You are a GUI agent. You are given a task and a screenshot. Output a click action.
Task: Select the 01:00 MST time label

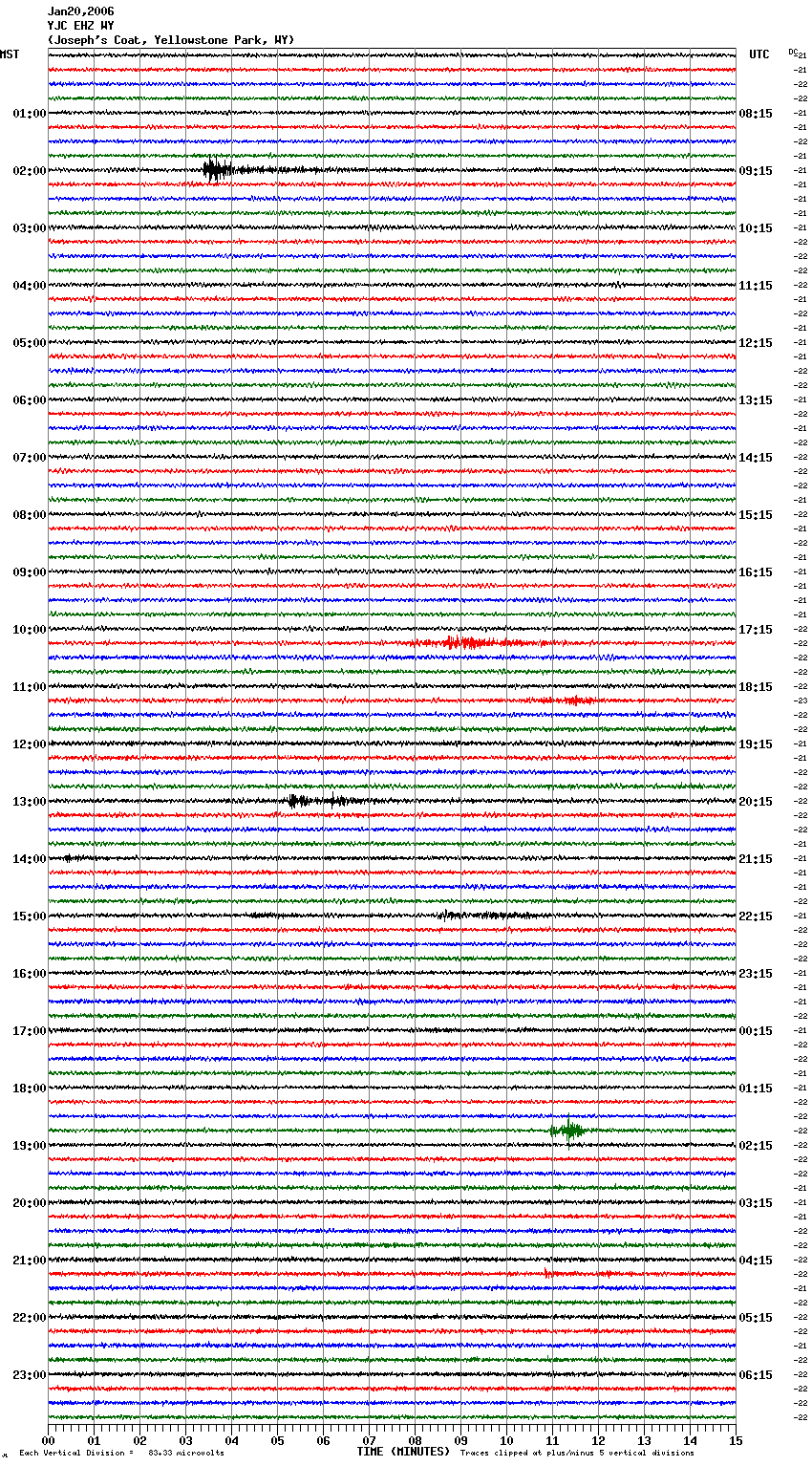(x=29, y=114)
